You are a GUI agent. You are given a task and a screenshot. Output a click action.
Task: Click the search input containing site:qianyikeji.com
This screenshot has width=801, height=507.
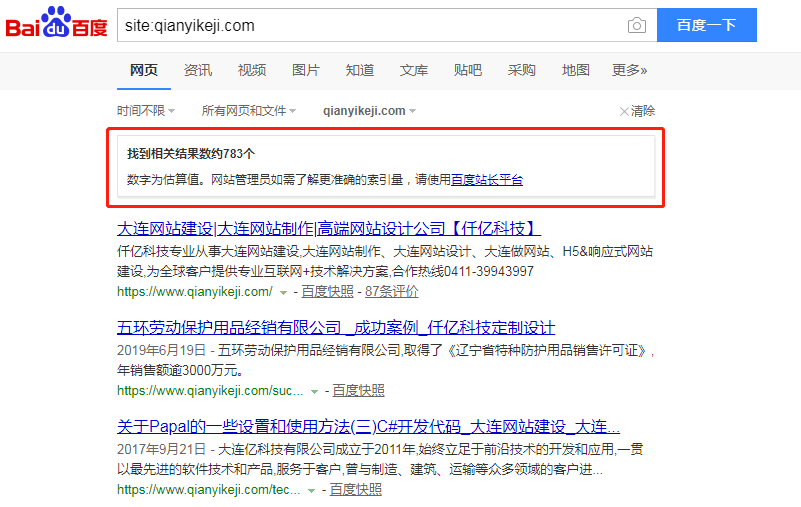pos(370,25)
